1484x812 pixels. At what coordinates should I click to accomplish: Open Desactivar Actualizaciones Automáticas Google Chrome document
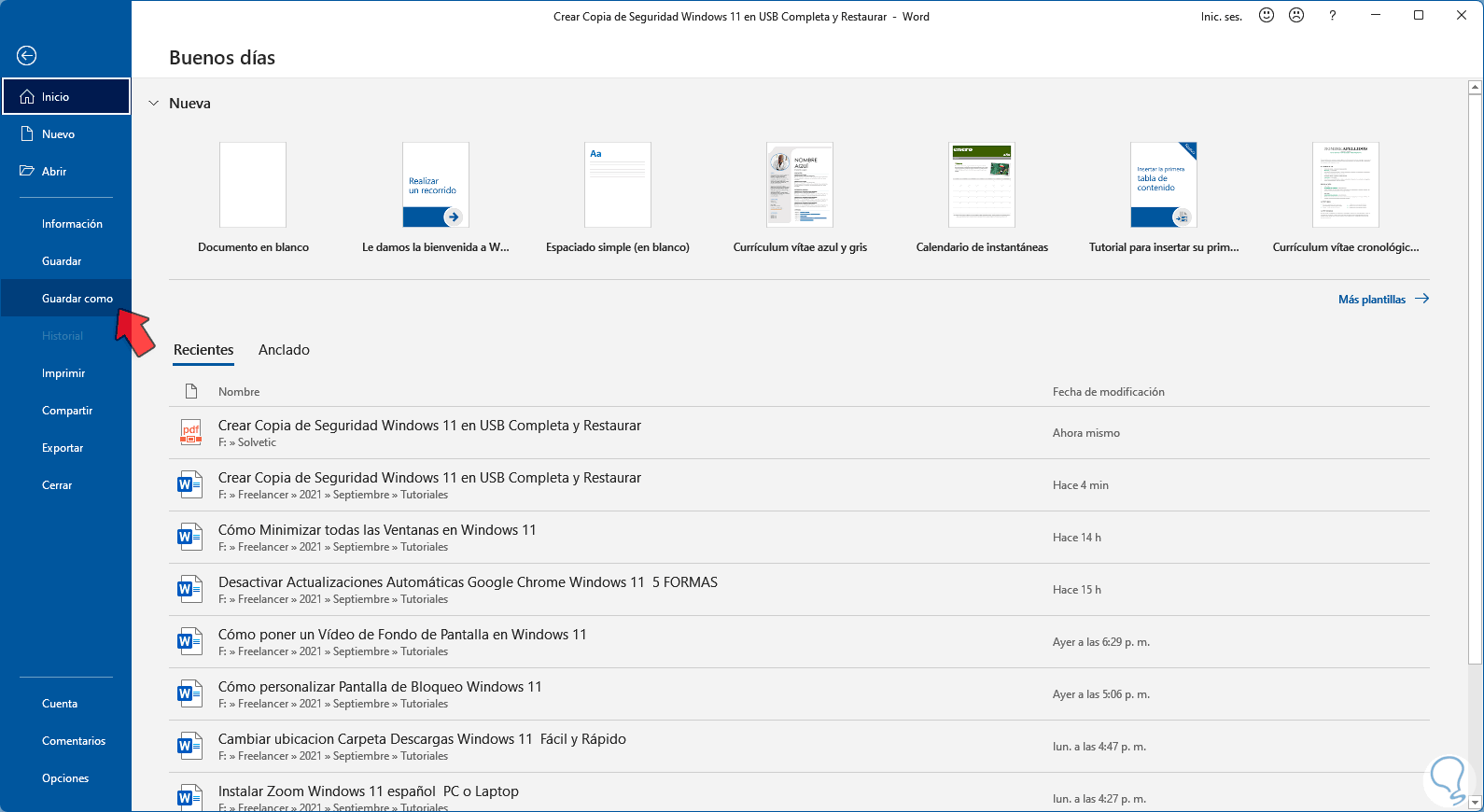[x=799, y=590]
